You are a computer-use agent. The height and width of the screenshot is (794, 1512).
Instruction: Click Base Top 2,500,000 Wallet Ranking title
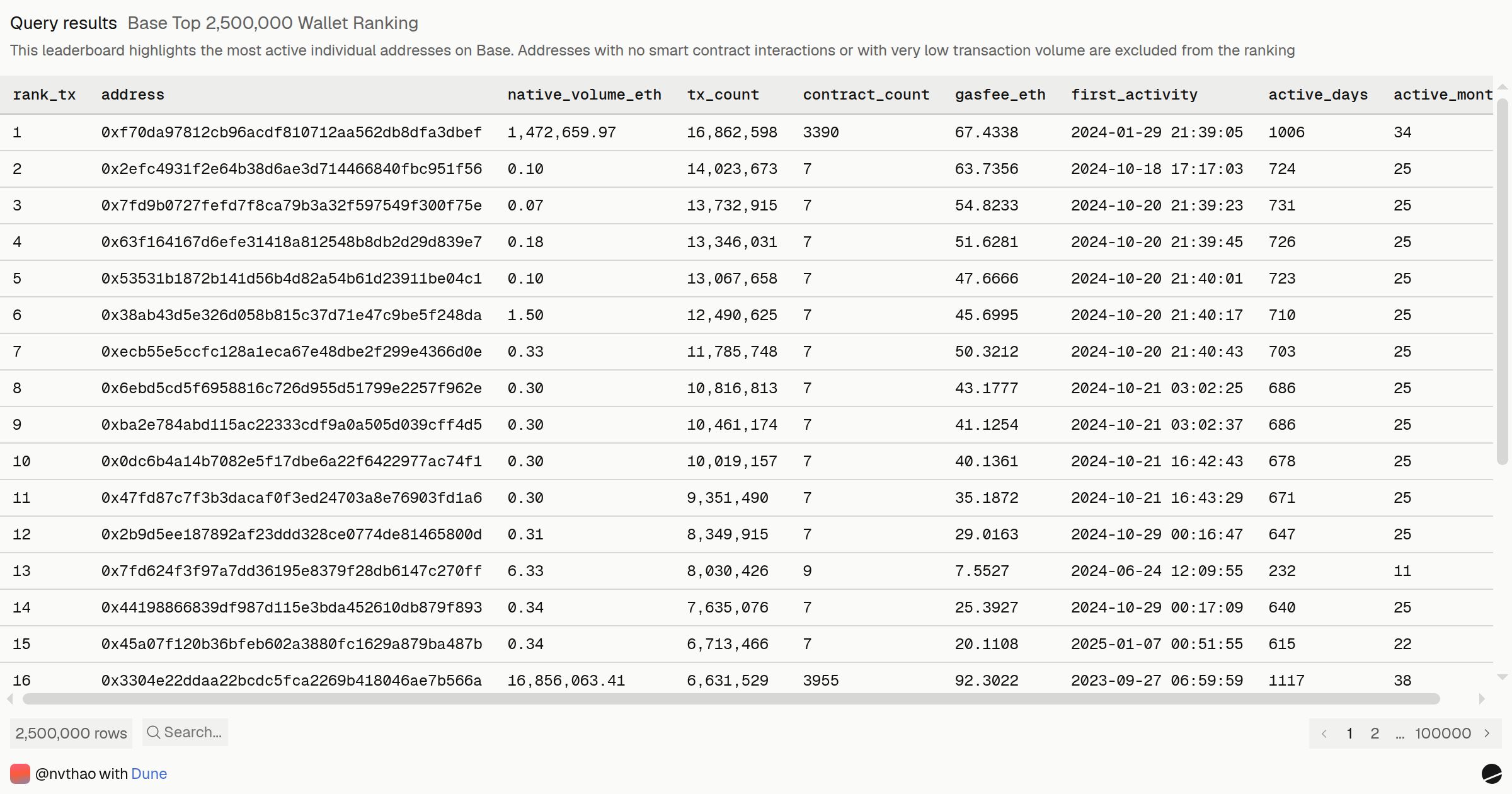click(x=273, y=23)
